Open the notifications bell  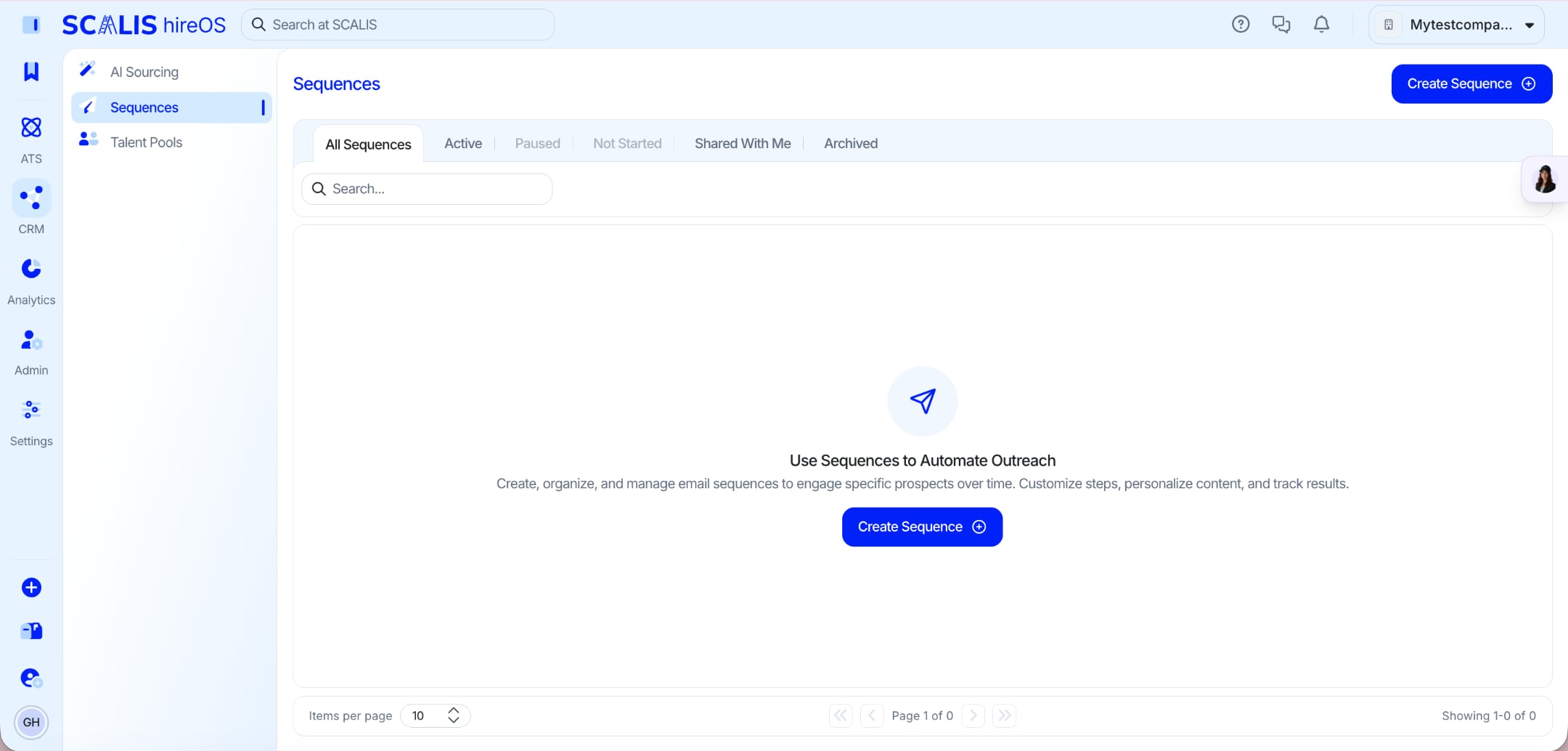coord(1322,25)
